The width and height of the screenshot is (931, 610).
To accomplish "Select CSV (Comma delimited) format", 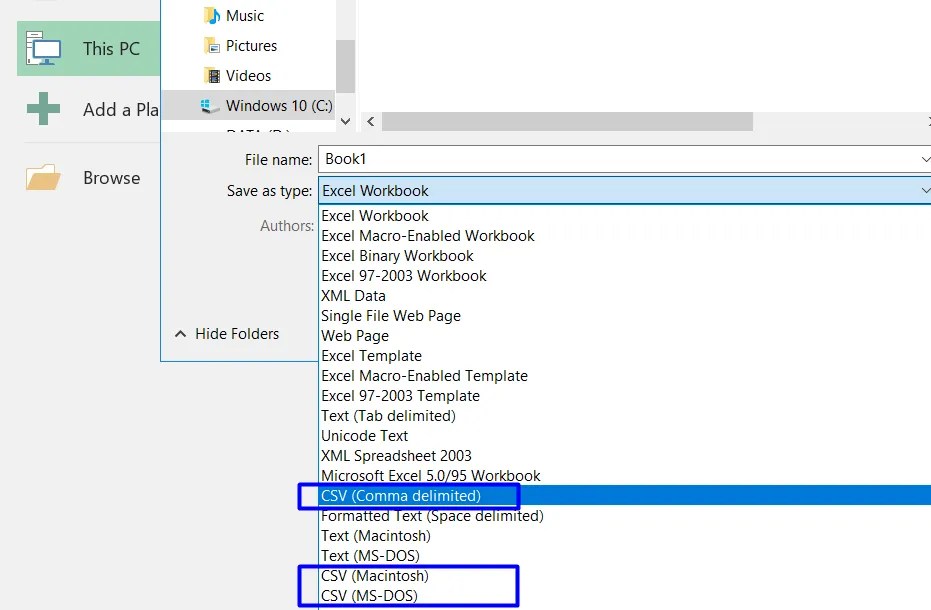I will pos(400,495).
